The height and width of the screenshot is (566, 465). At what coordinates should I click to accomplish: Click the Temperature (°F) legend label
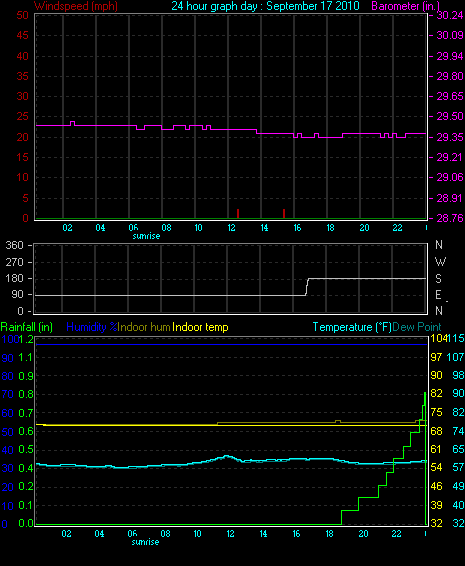pos(352,327)
